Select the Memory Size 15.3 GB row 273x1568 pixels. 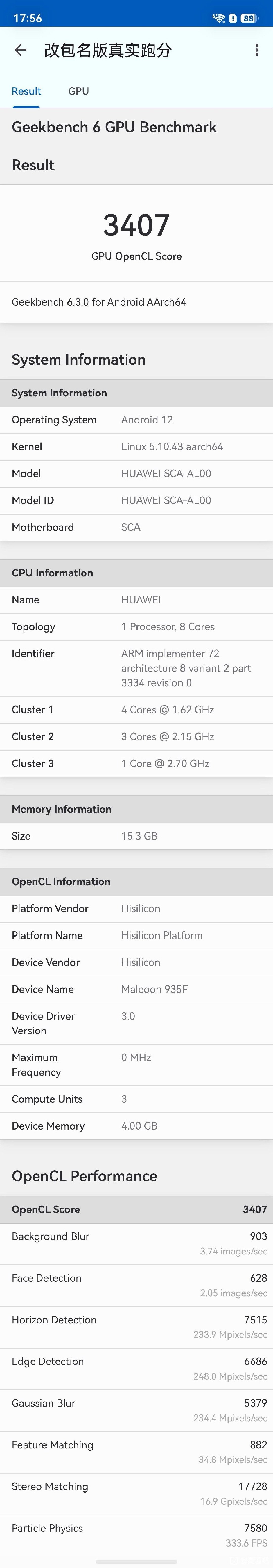[x=136, y=836]
